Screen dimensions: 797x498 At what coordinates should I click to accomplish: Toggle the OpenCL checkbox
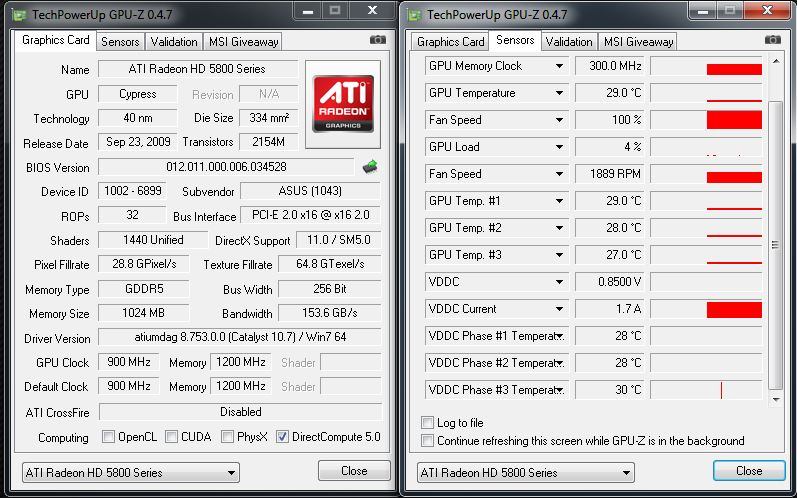108,437
